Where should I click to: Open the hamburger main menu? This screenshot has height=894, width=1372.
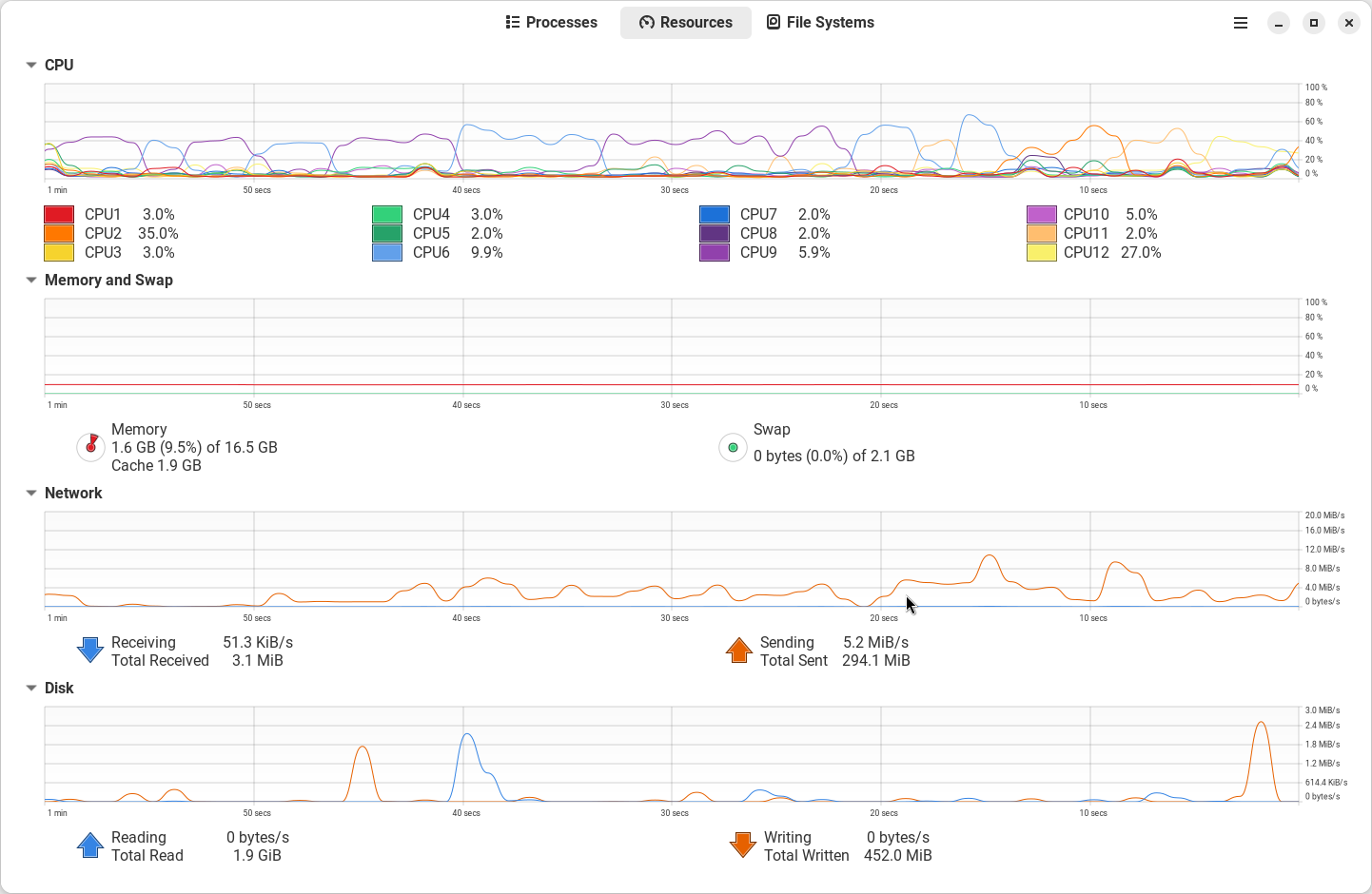[1241, 23]
